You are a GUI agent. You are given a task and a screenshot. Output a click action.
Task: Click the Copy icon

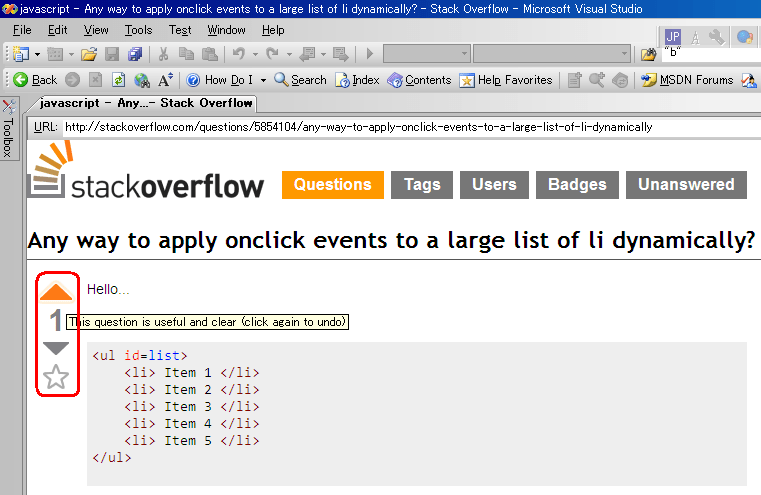click(186, 54)
